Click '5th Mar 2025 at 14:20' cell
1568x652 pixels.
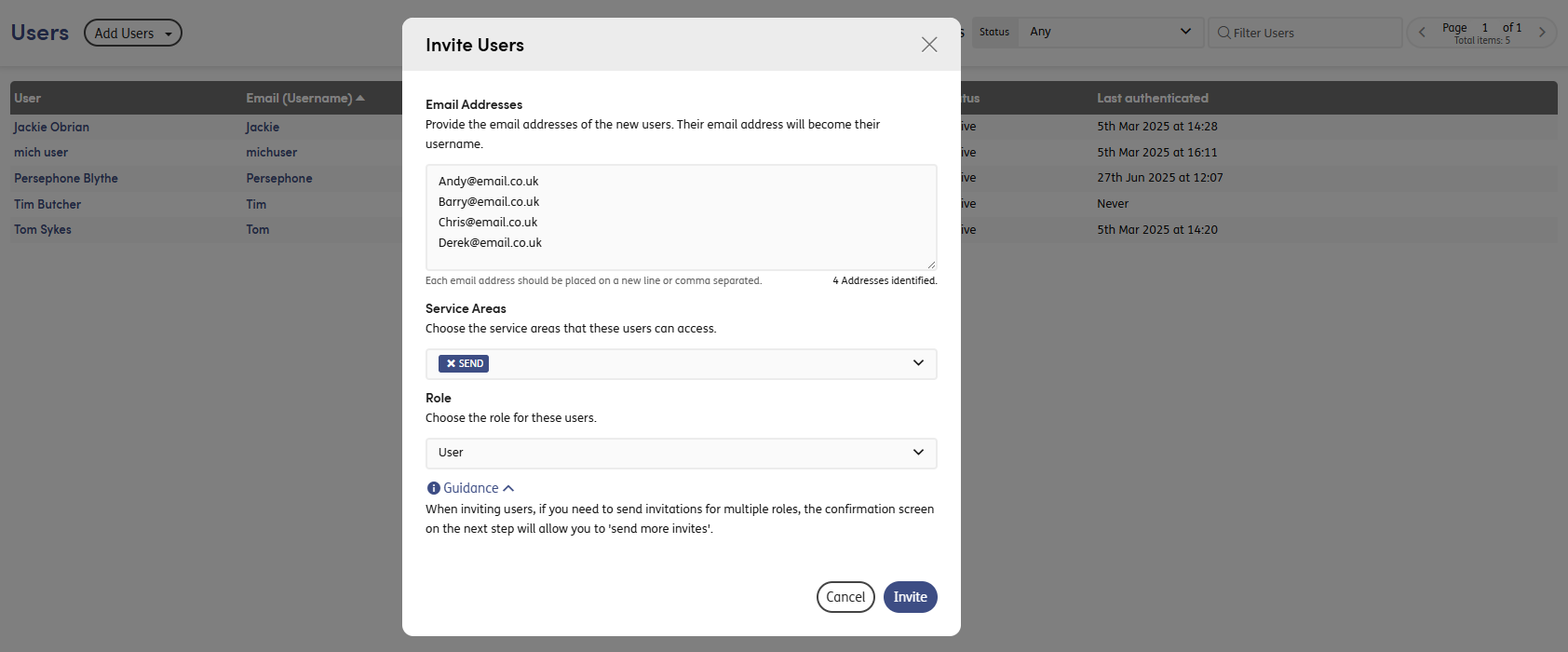(x=1157, y=229)
